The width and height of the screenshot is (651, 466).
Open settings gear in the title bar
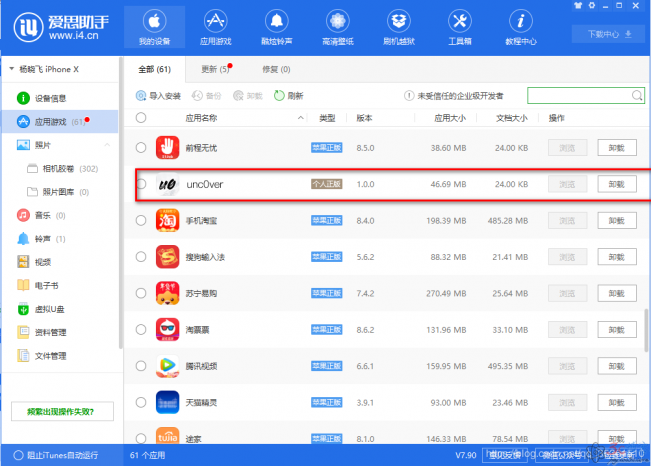click(x=592, y=6)
